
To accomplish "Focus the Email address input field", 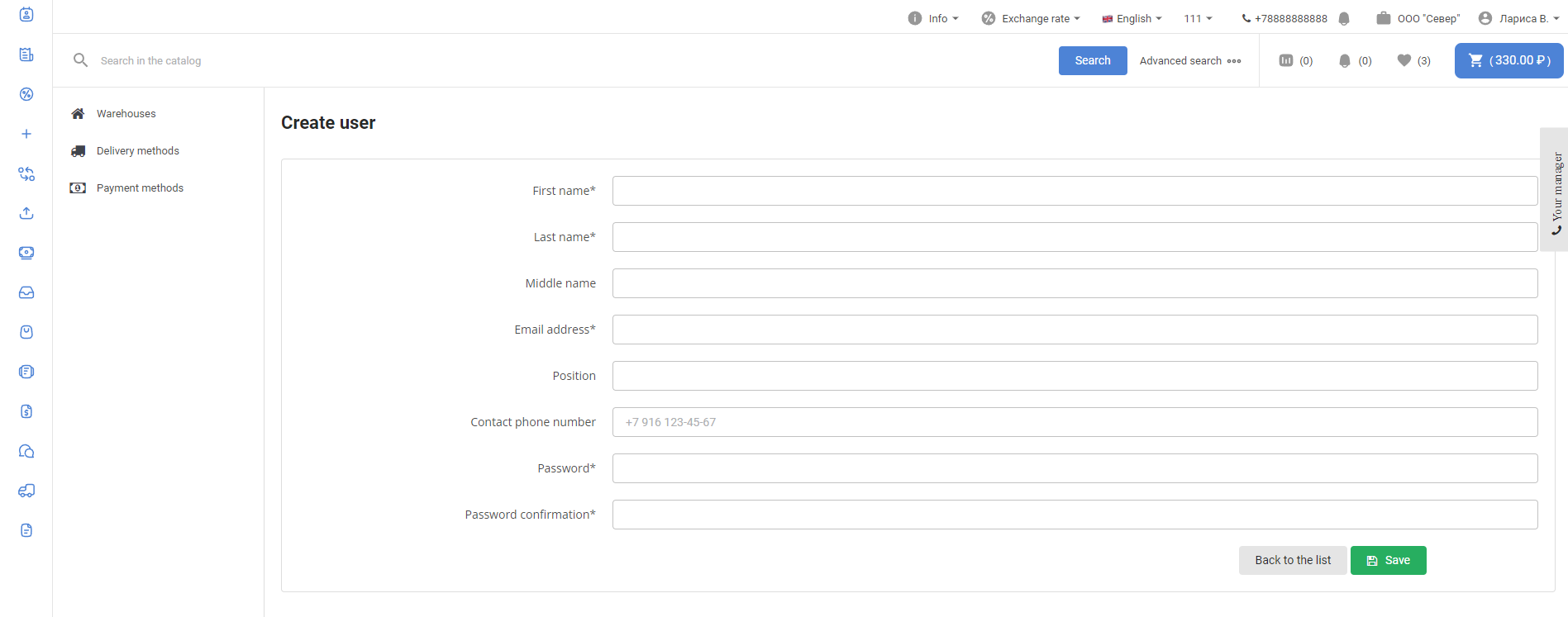I will (1075, 330).
